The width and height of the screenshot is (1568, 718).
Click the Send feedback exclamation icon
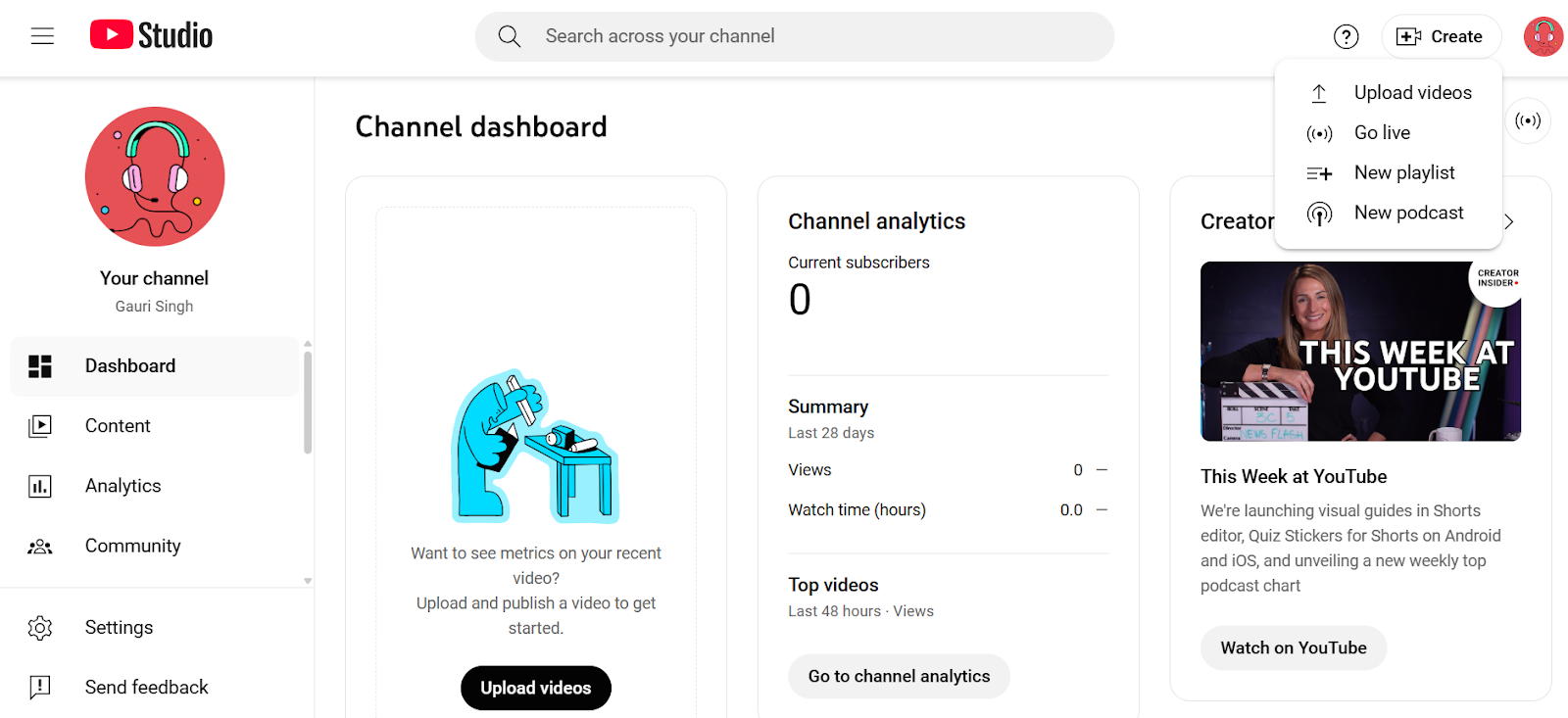40,688
